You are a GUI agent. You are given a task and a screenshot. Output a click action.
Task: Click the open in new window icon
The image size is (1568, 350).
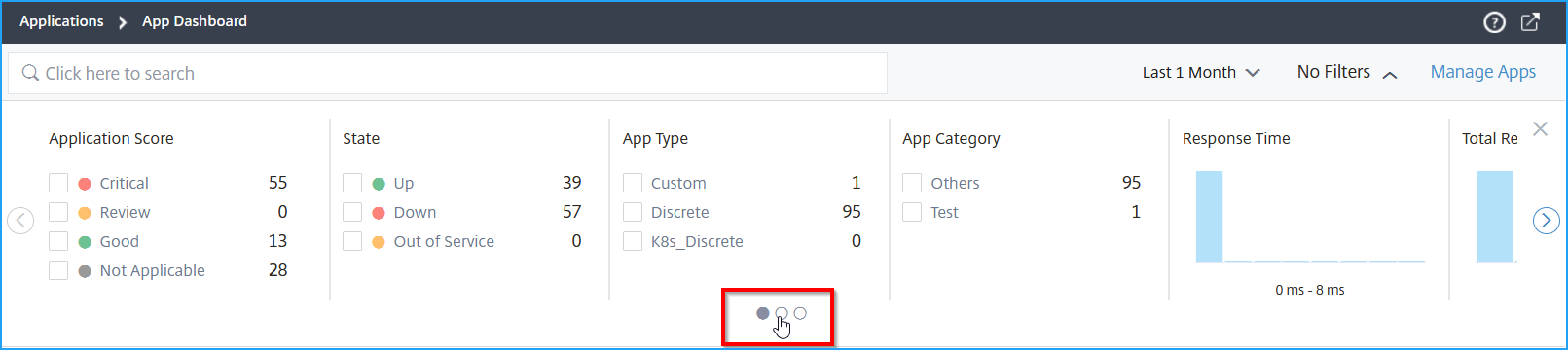click(1530, 21)
